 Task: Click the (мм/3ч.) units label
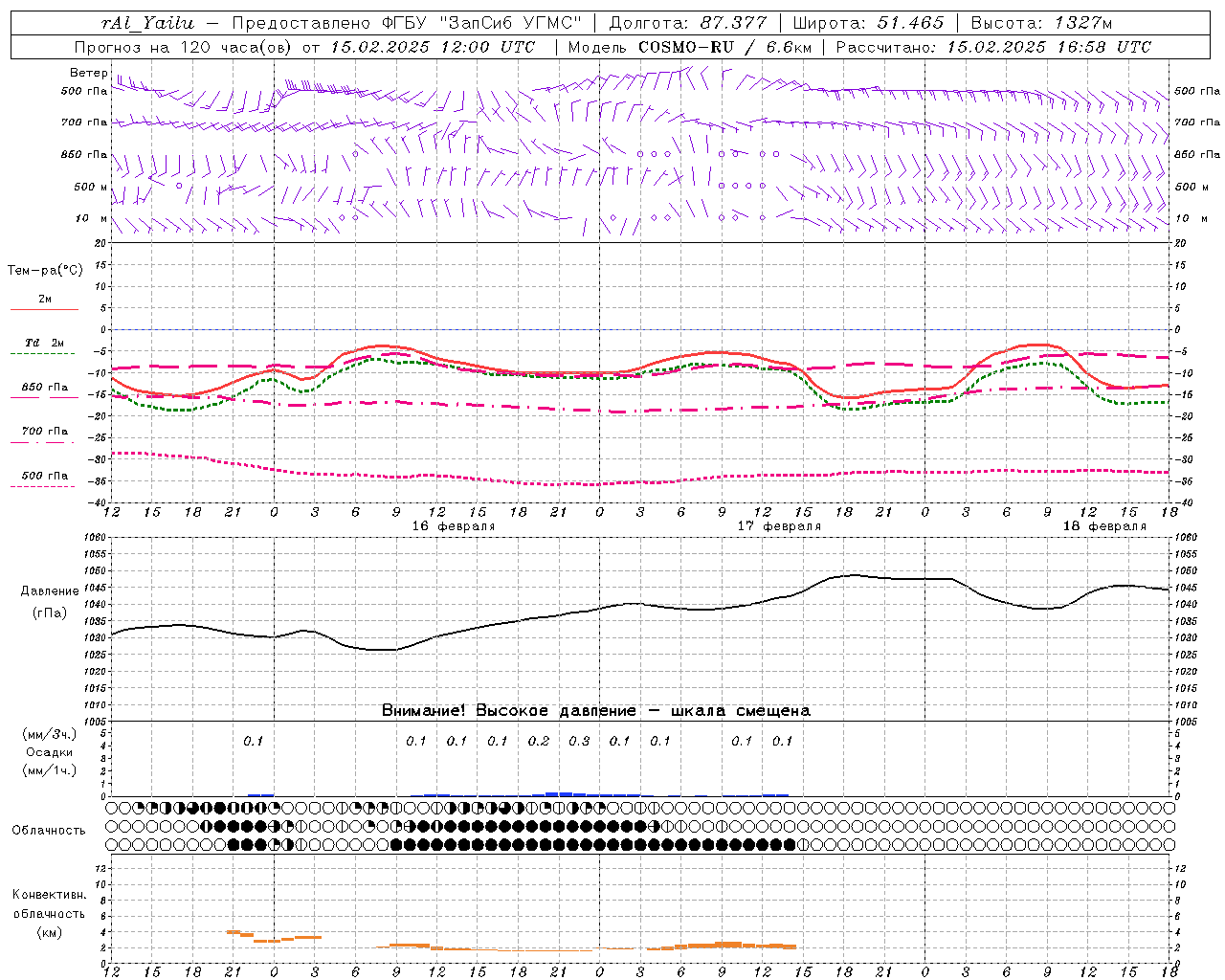pos(50,734)
